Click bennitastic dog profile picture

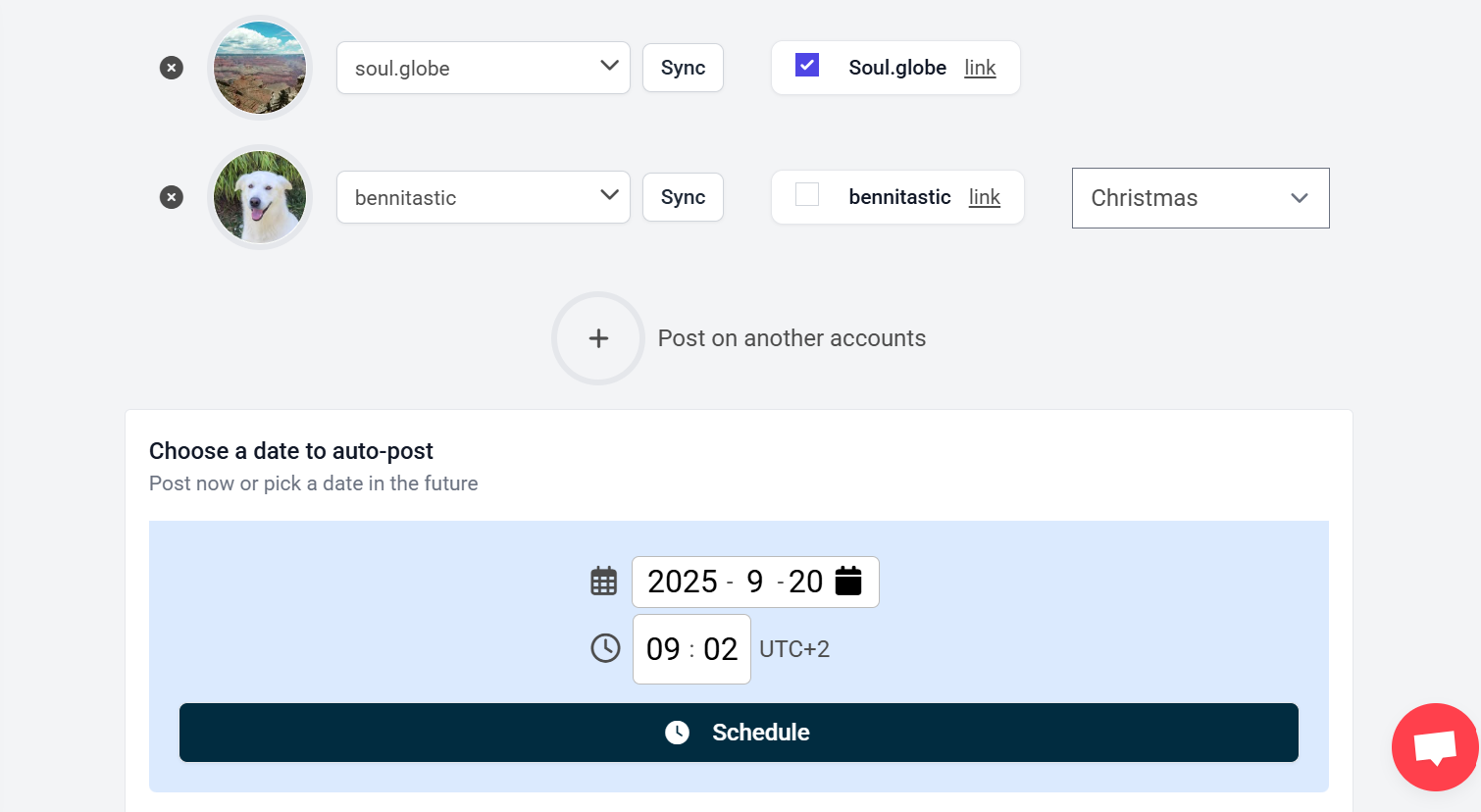pyautogui.click(x=260, y=197)
